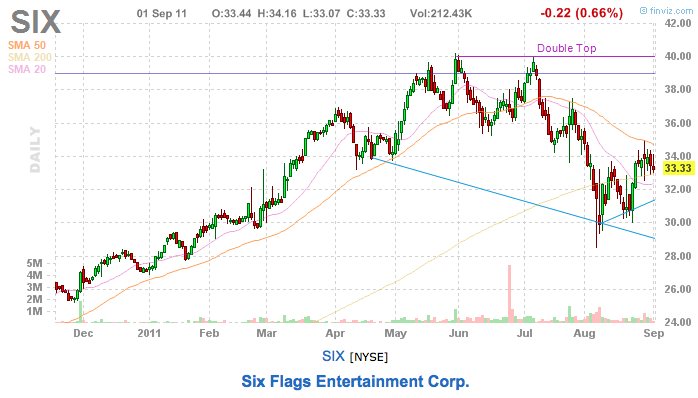Viewport: 698px width, 398px height.
Task: Click the high price 'H:34.16'
Action: 277,13
